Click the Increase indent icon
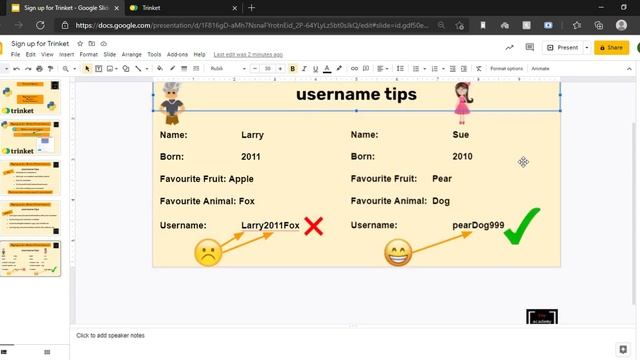 click(464, 69)
